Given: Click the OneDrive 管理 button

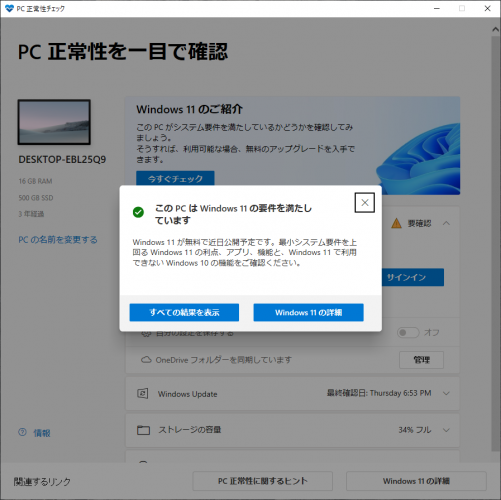Looking at the screenshot, I should pyautogui.click(x=421, y=360).
